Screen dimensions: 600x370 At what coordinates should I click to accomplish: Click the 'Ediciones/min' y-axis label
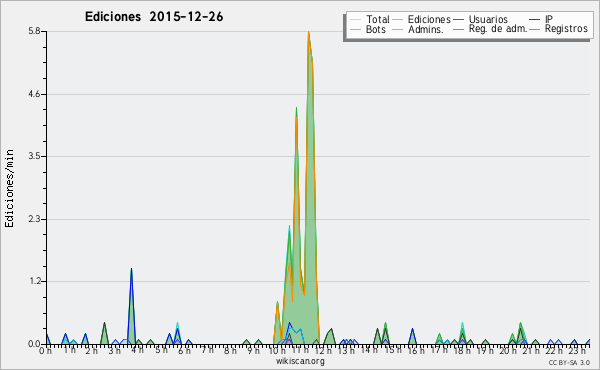tap(9, 188)
